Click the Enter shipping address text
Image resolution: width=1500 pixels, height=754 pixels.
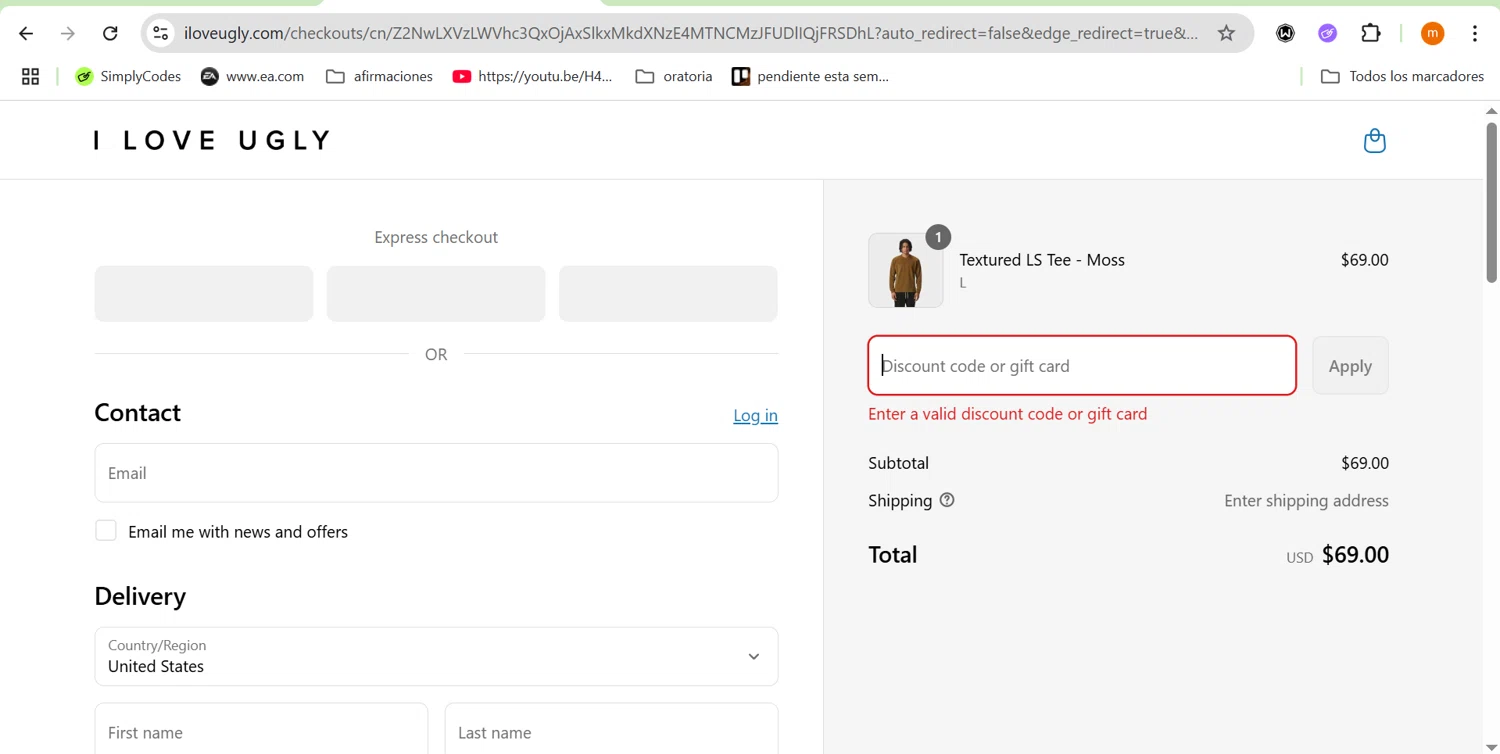(x=1306, y=501)
